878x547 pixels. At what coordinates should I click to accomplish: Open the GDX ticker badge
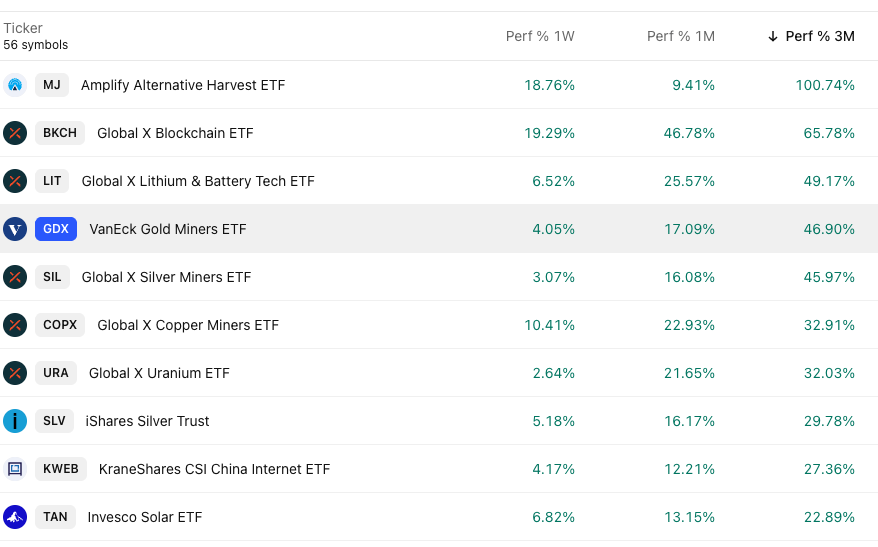pyautogui.click(x=56, y=229)
